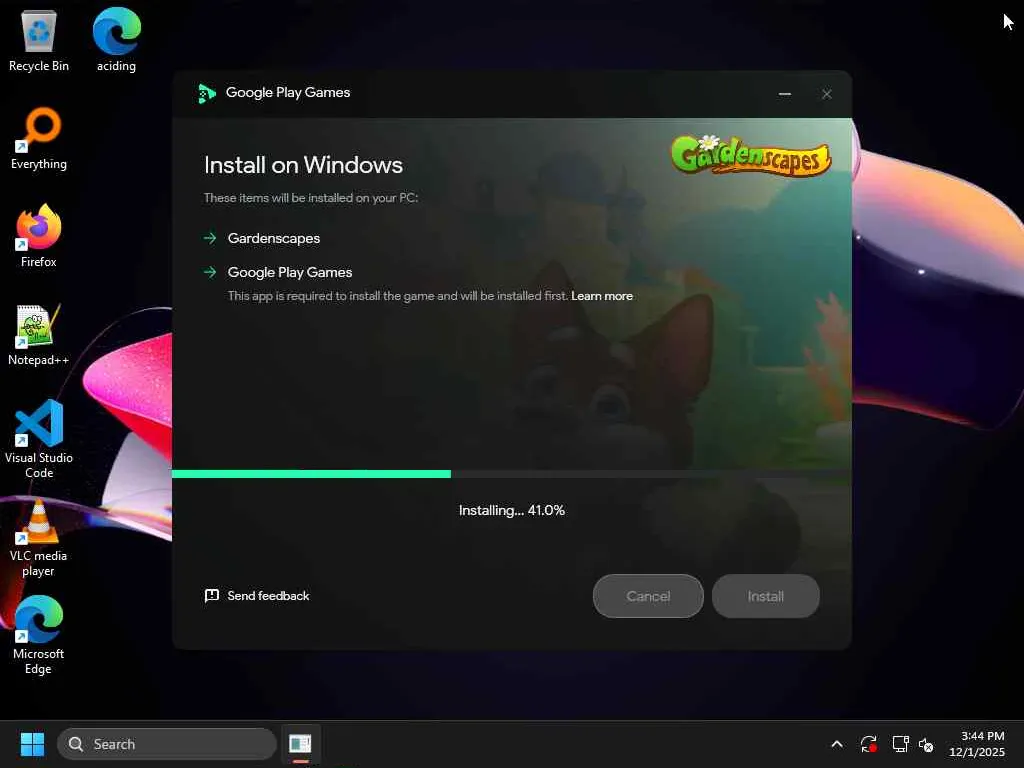
Task: Open the network display tray icon
Action: pyautogui.click(x=901, y=744)
